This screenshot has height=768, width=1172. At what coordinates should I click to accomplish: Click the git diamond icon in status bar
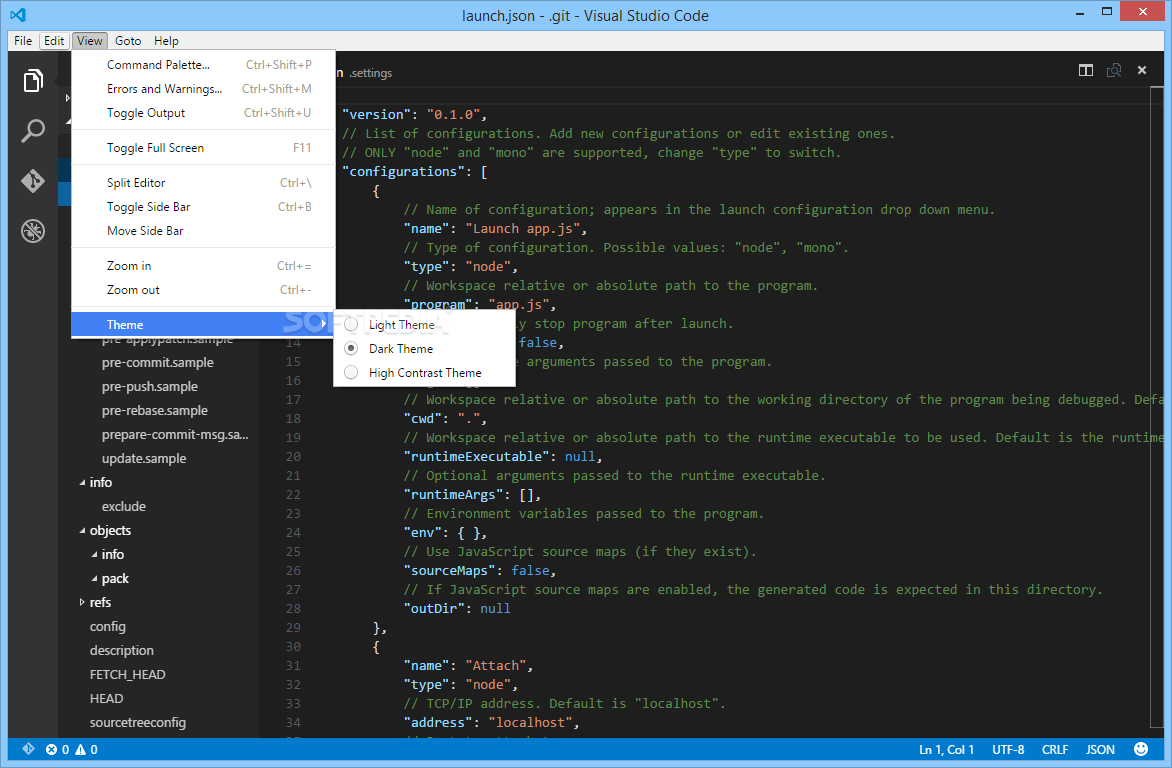pyautogui.click(x=28, y=749)
